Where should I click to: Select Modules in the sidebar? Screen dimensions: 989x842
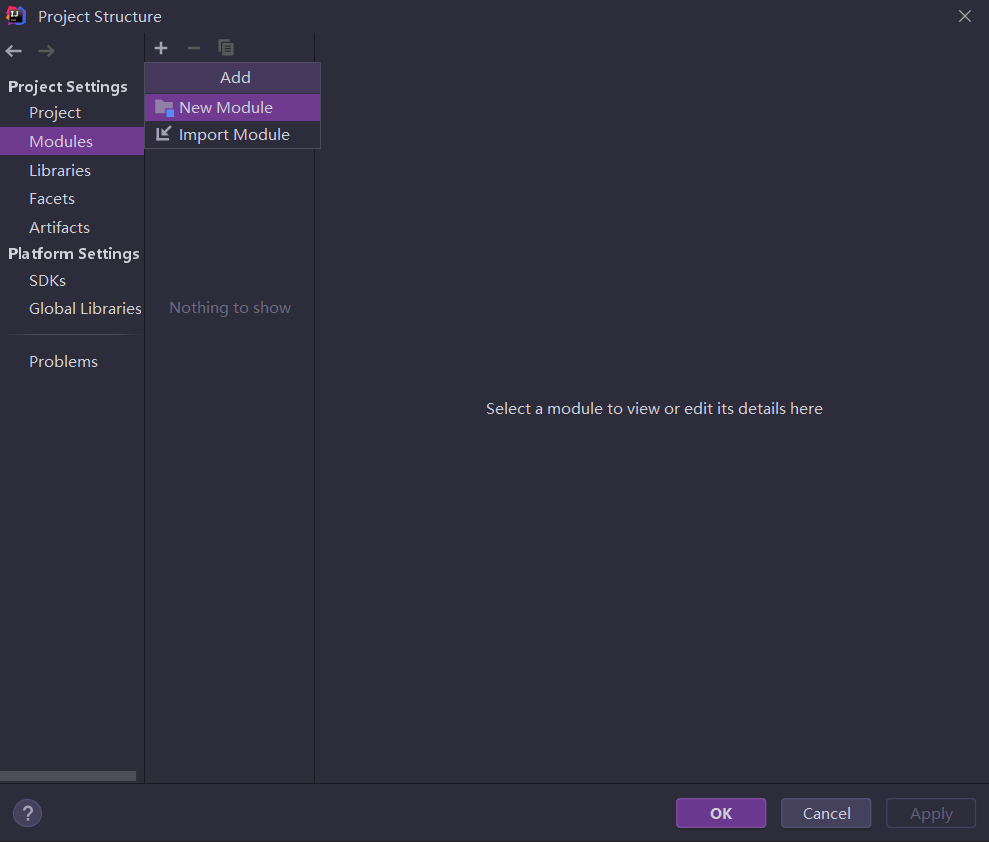(x=72, y=141)
